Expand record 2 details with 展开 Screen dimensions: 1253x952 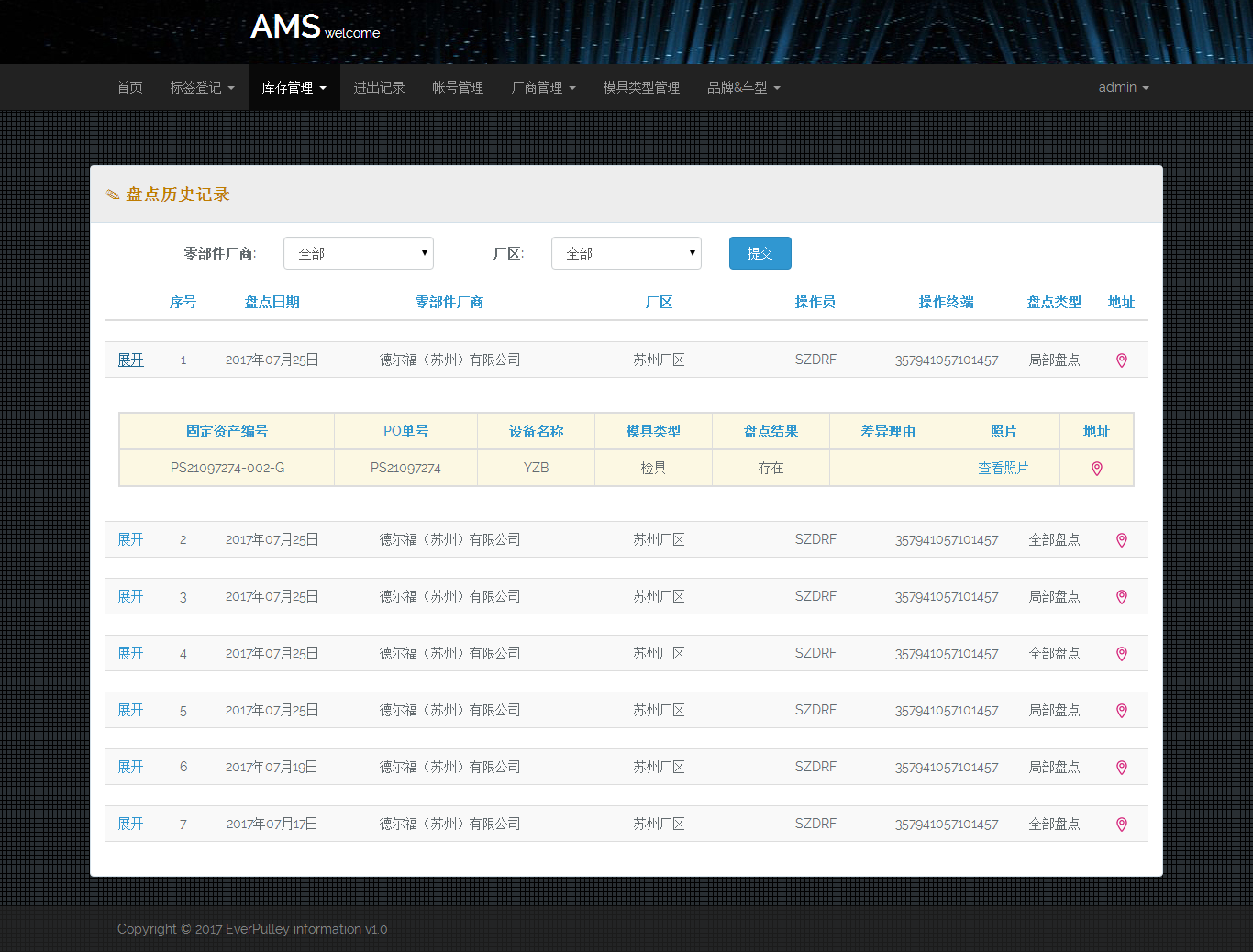coord(130,539)
